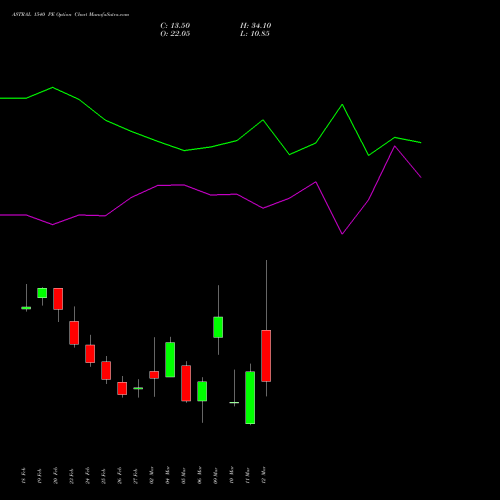500x500 pixels.
Task: Click the 27 Feb date label
Action: 135,476
